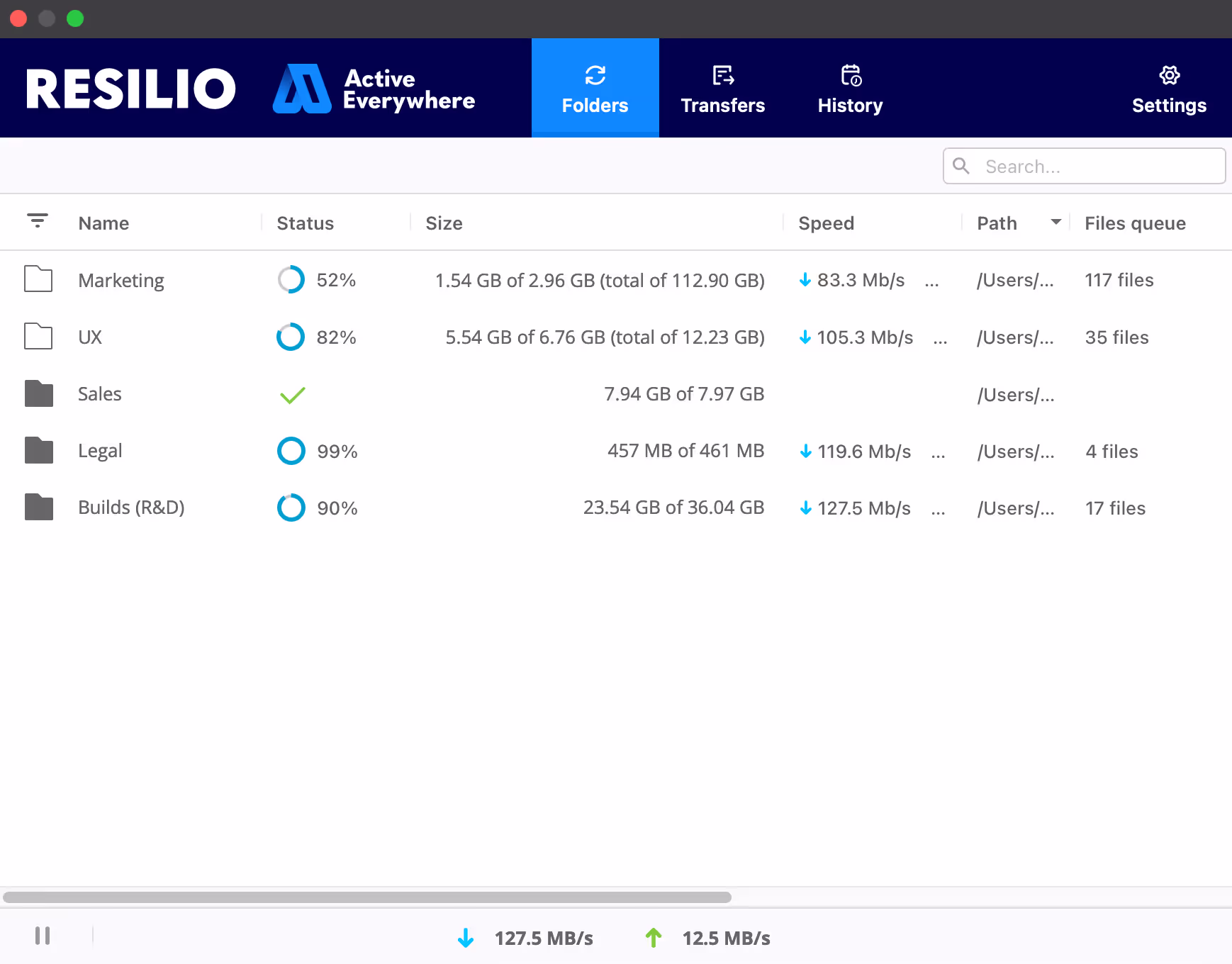Click the Resilio logo
This screenshot has height=964, width=1232.
tap(130, 88)
